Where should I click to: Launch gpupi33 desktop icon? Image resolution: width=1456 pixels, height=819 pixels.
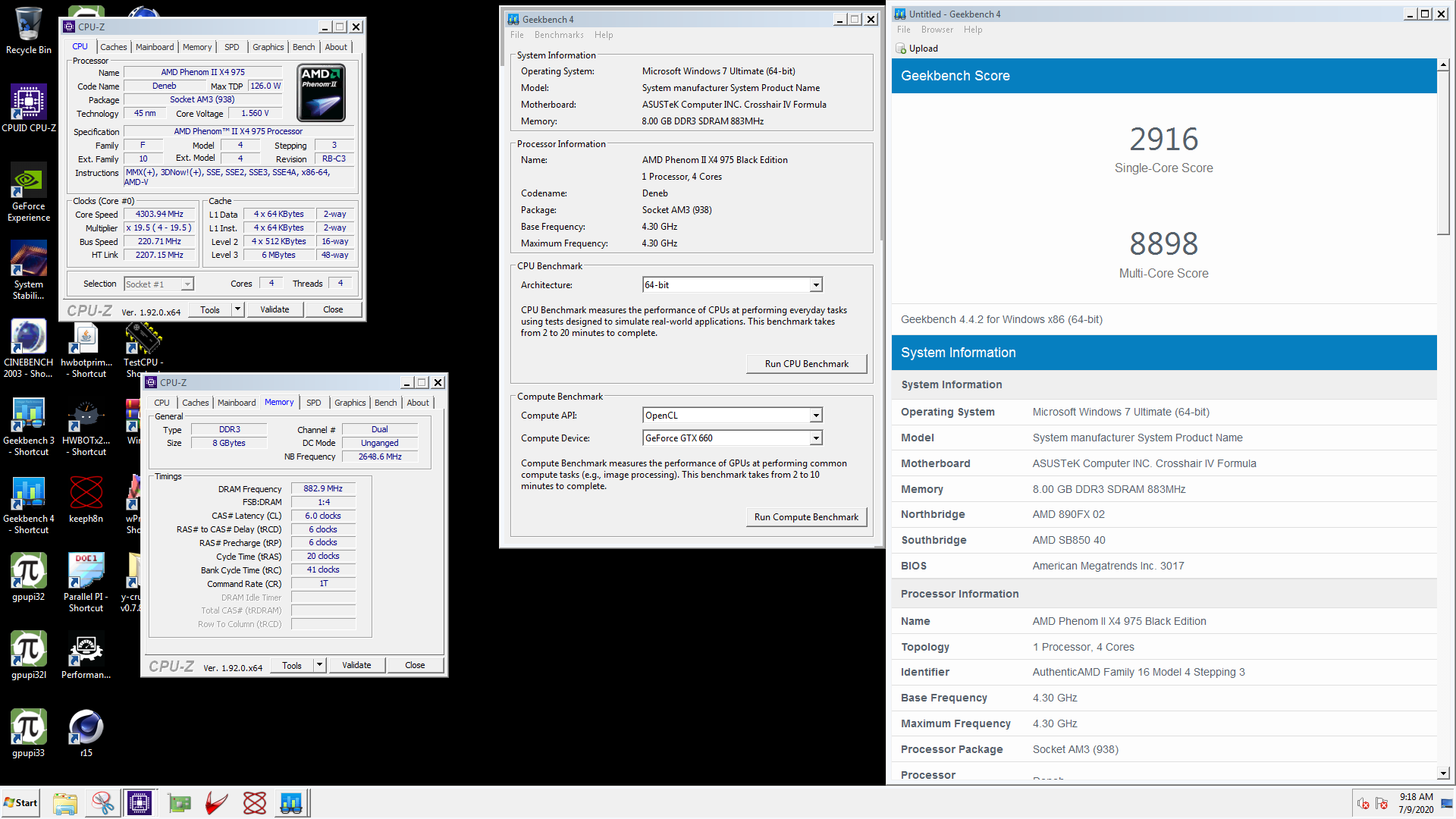[x=29, y=733]
